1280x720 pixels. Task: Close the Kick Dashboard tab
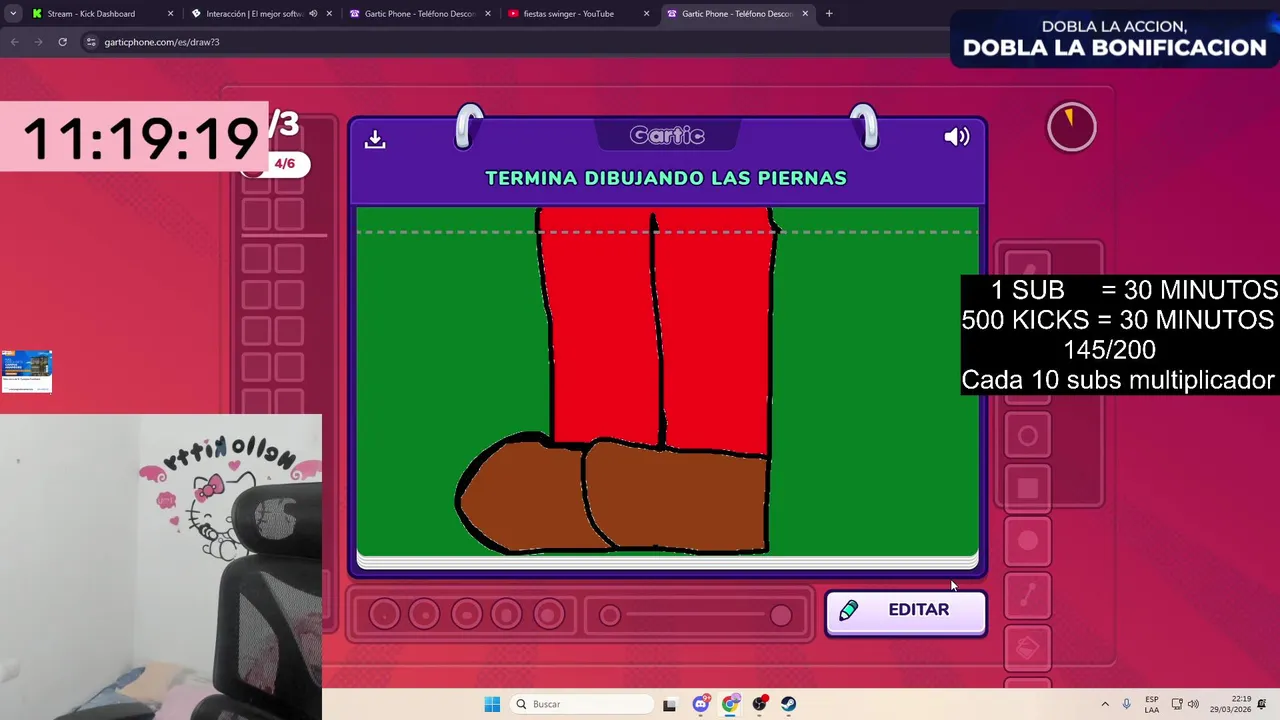[x=170, y=14]
